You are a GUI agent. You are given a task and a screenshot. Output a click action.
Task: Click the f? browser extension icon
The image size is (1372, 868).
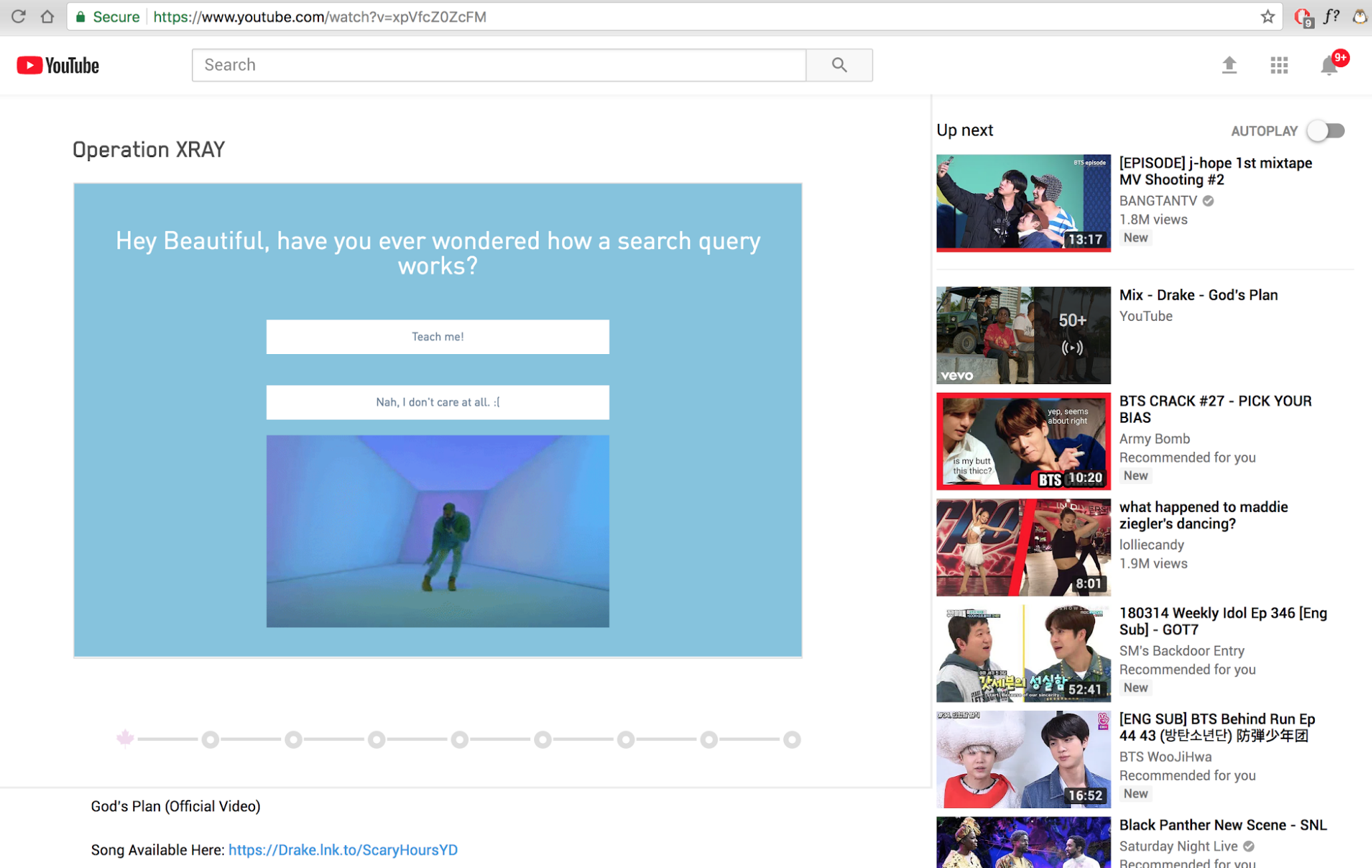tap(1331, 17)
